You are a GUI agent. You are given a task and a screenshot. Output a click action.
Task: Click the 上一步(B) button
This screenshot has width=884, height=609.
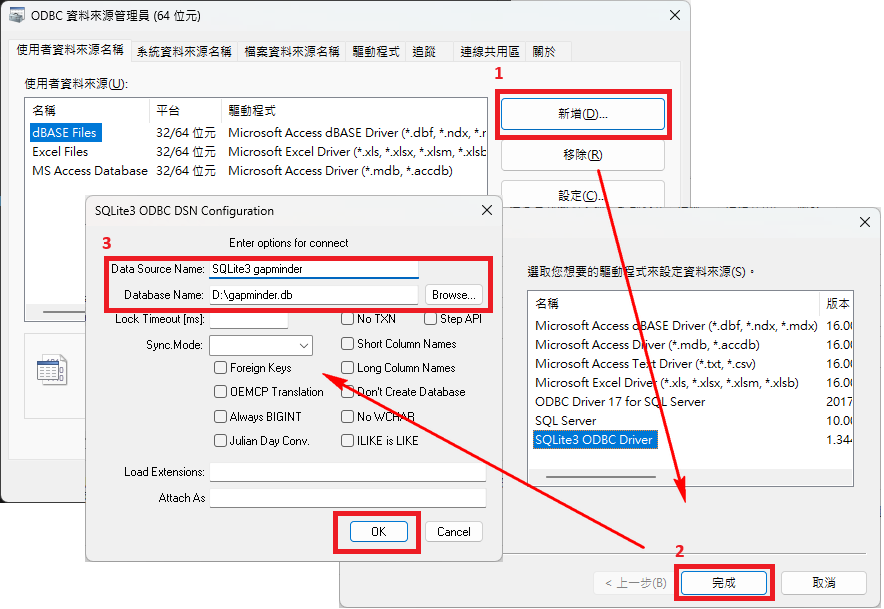(636, 583)
